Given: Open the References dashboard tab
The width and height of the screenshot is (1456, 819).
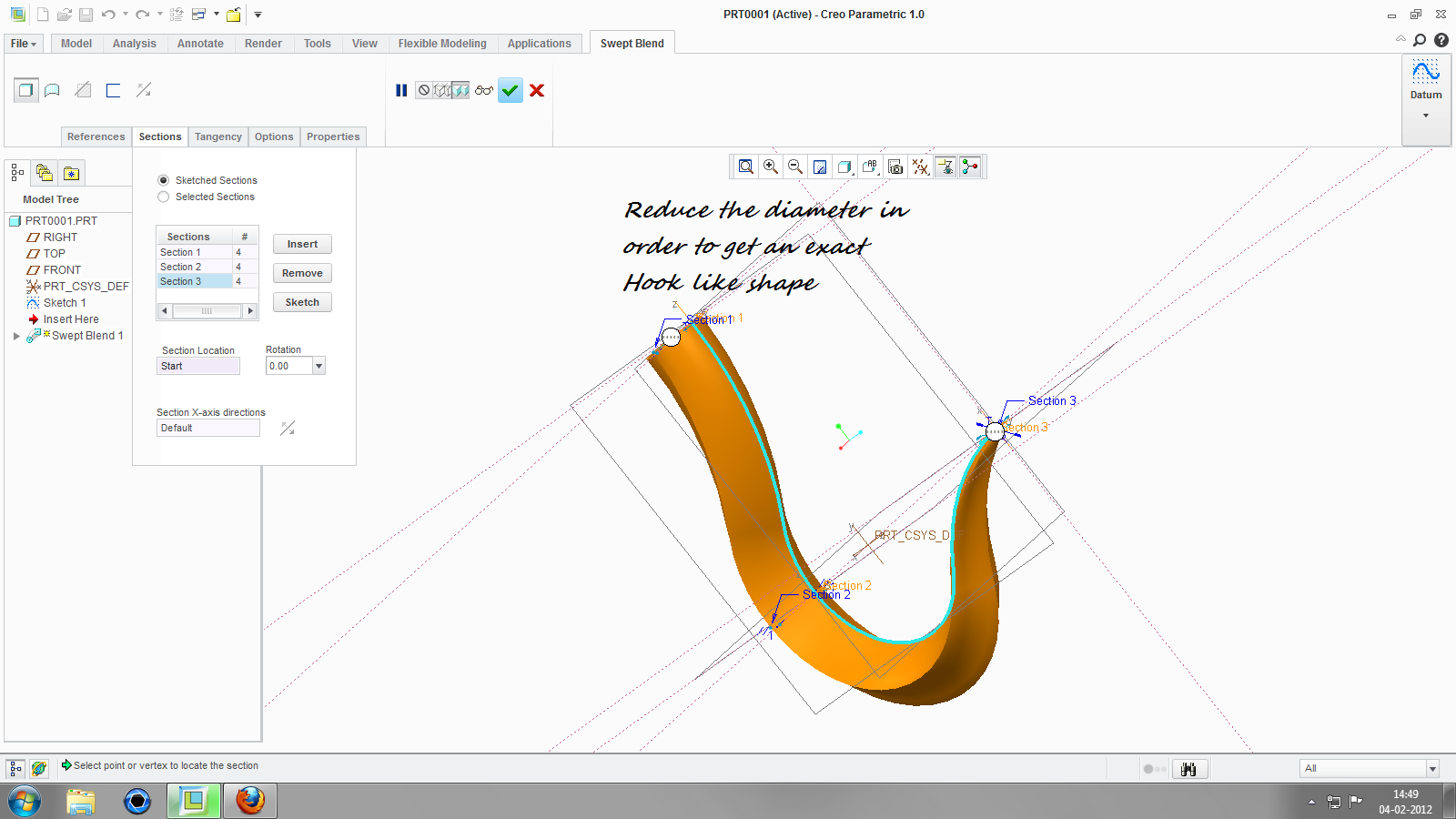Looking at the screenshot, I should [96, 136].
